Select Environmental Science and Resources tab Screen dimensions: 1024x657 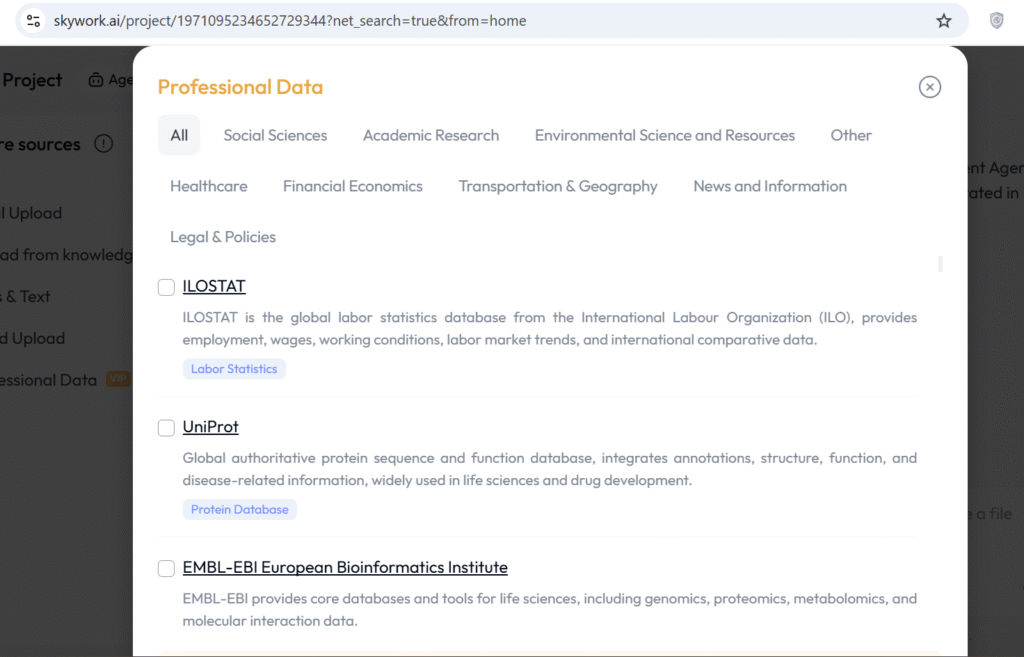click(x=664, y=136)
